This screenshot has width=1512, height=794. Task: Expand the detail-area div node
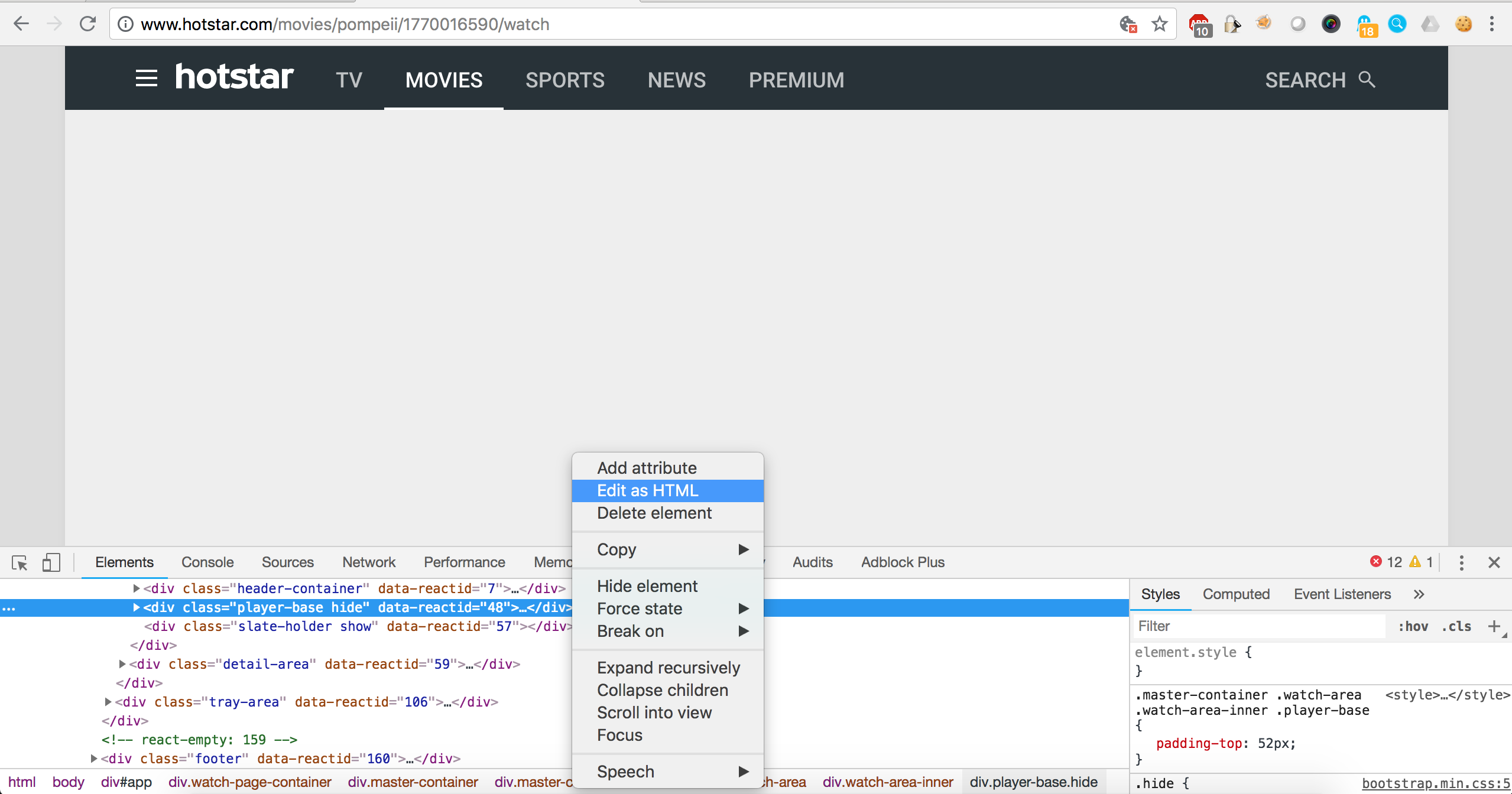[x=122, y=664]
